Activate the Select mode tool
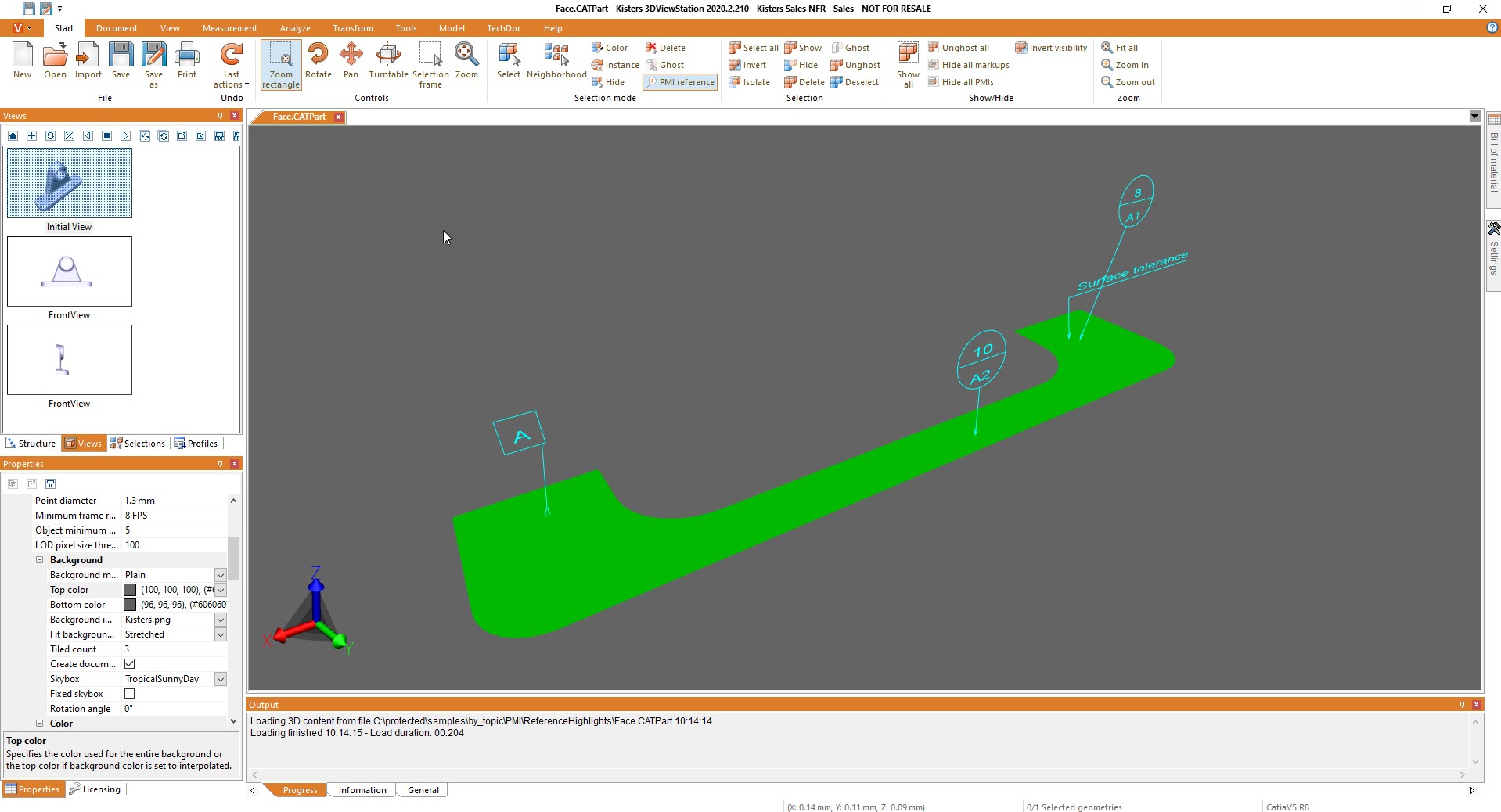 tap(509, 61)
